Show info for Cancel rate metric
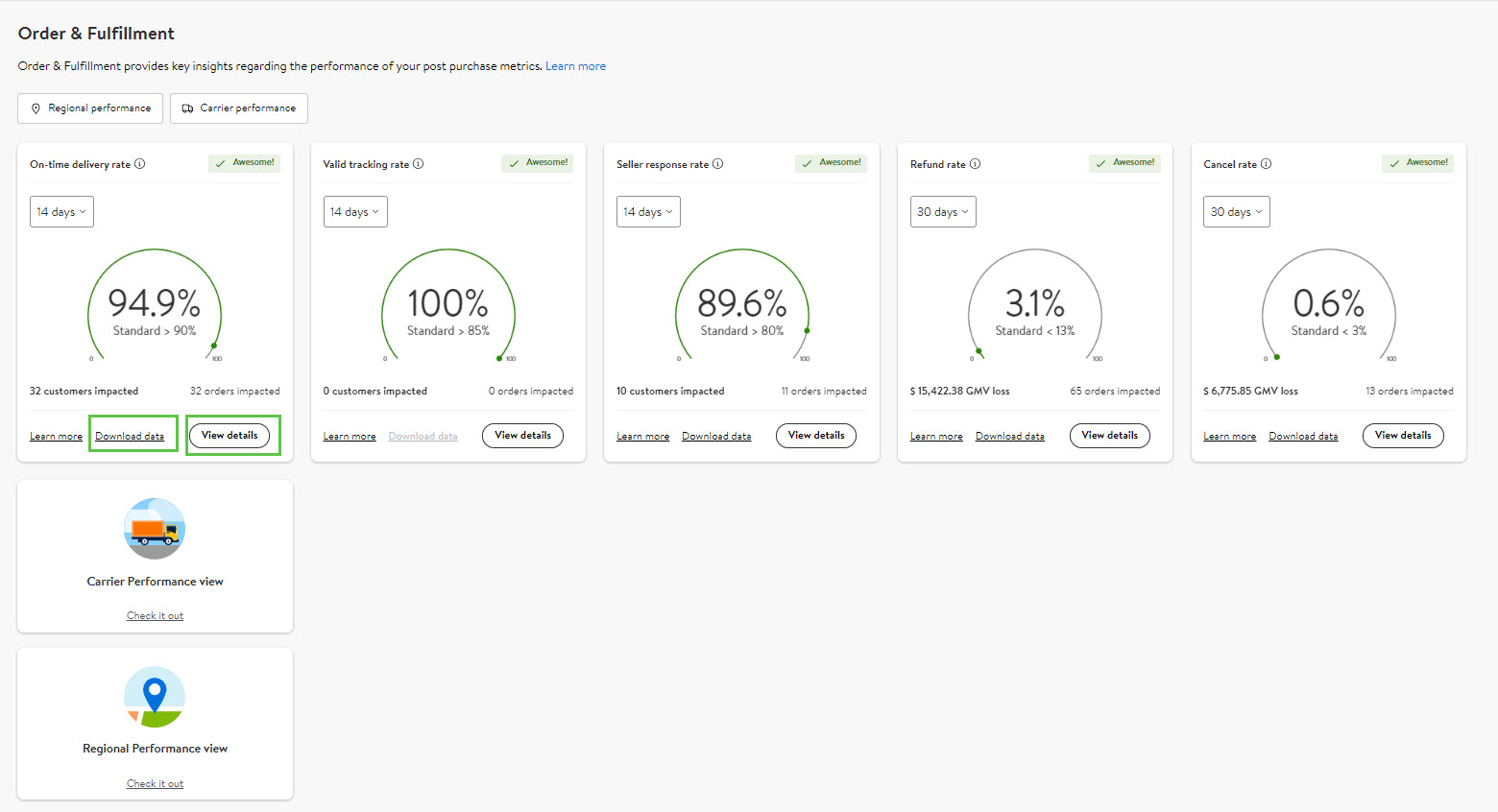Screen dimensions: 1498x812 1267,164
